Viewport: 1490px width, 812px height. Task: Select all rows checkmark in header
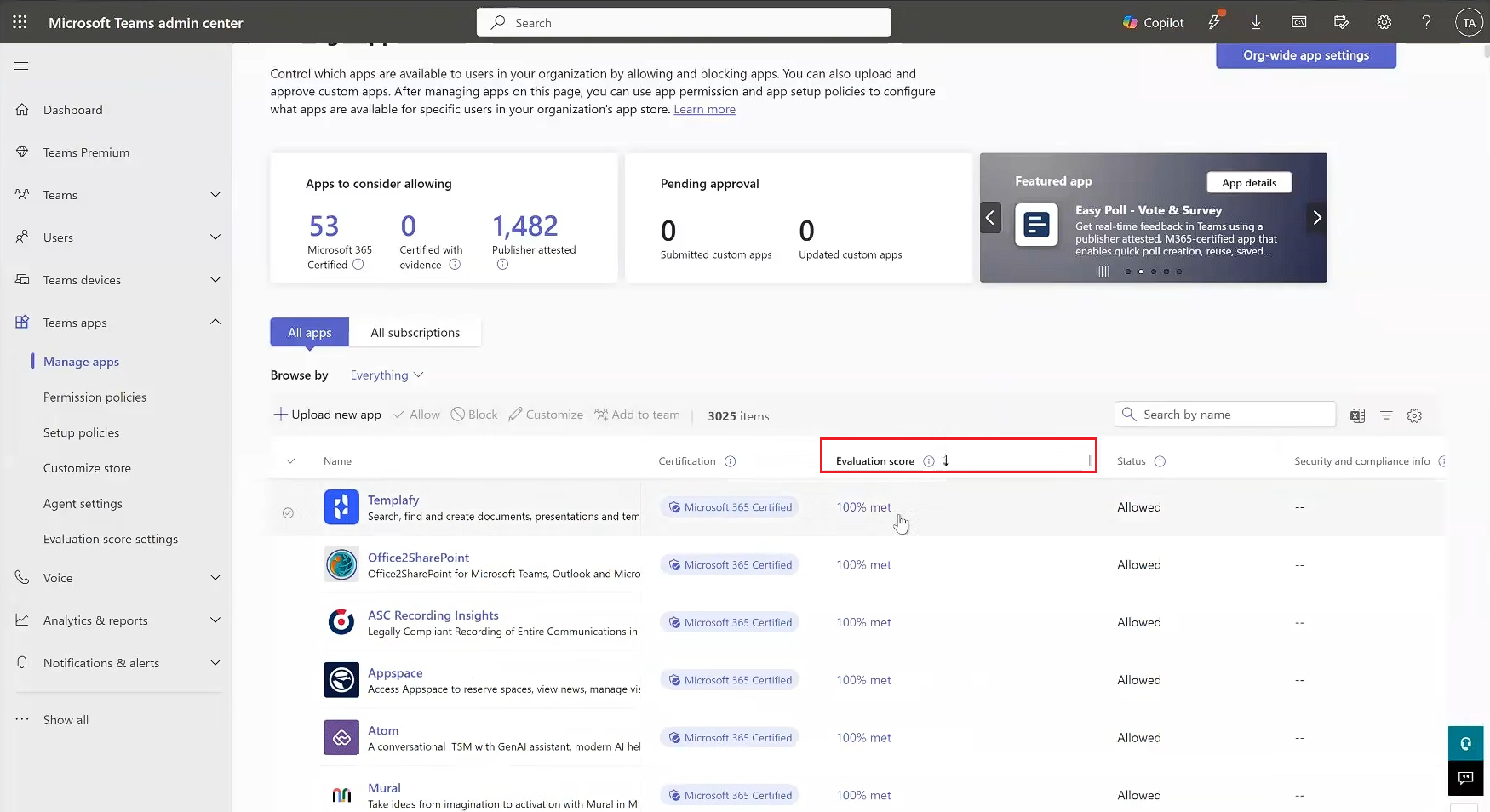pyautogui.click(x=291, y=461)
